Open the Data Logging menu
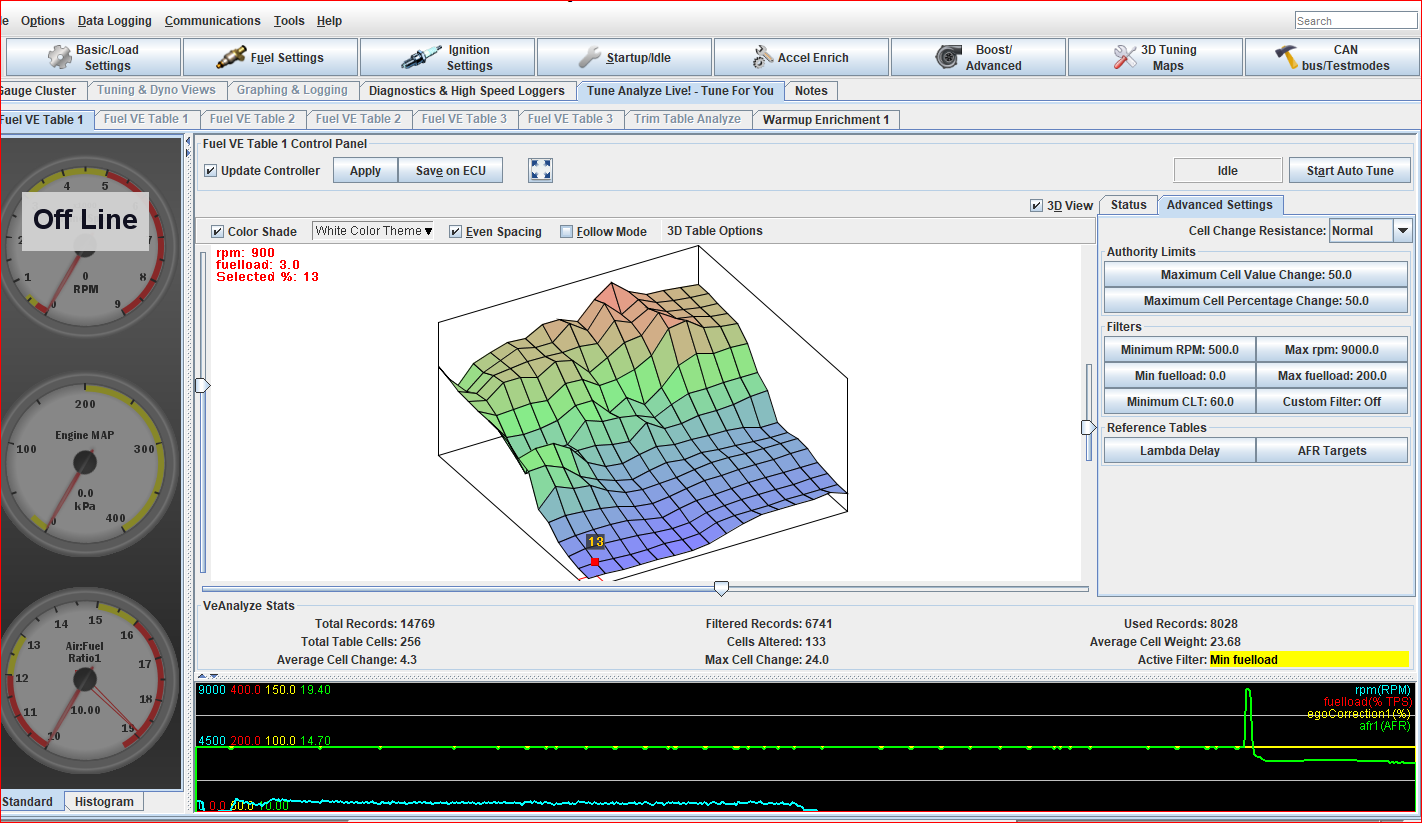 (x=114, y=20)
